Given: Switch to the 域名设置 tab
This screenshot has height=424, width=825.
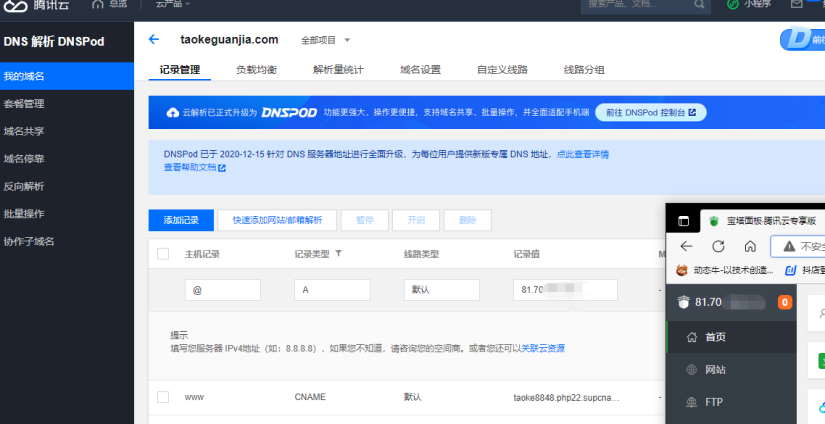Looking at the screenshot, I should (x=420, y=69).
